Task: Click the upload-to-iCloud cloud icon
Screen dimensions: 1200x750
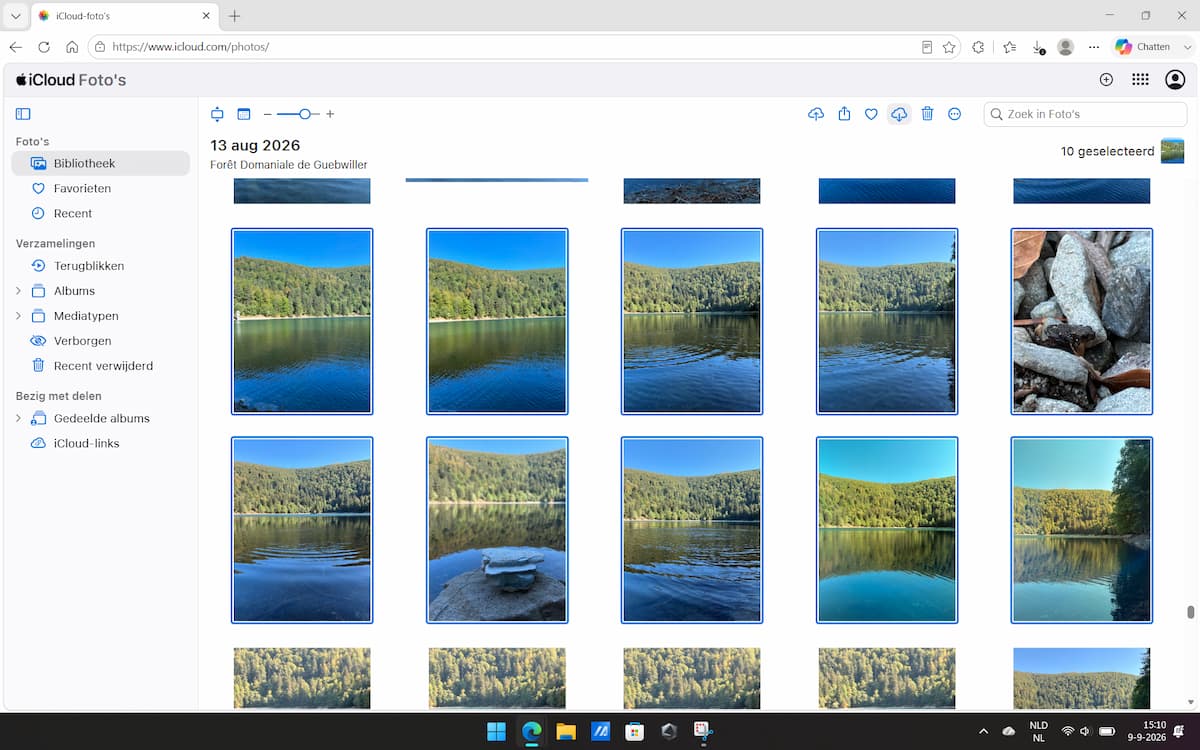Action: pyautogui.click(x=816, y=114)
